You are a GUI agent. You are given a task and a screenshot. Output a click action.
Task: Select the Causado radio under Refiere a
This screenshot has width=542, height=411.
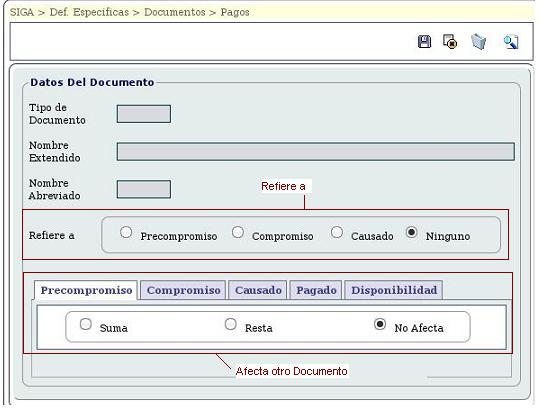[337, 232]
